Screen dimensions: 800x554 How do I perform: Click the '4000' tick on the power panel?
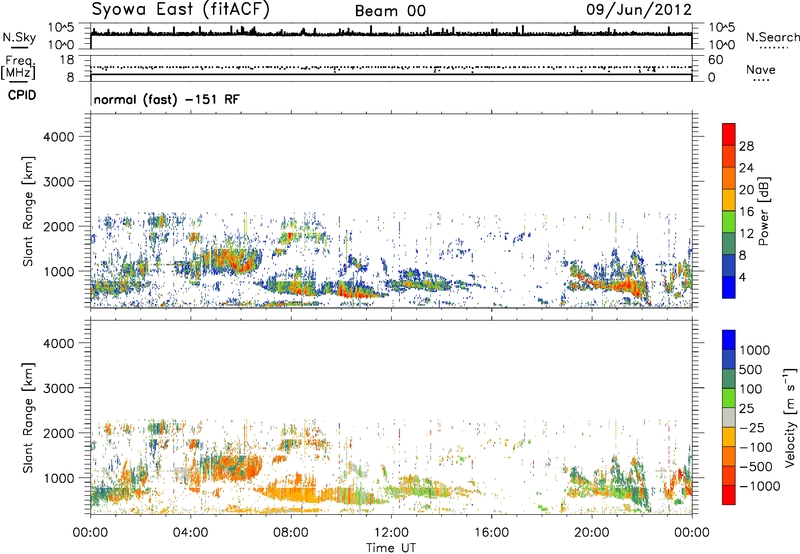click(58, 137)
